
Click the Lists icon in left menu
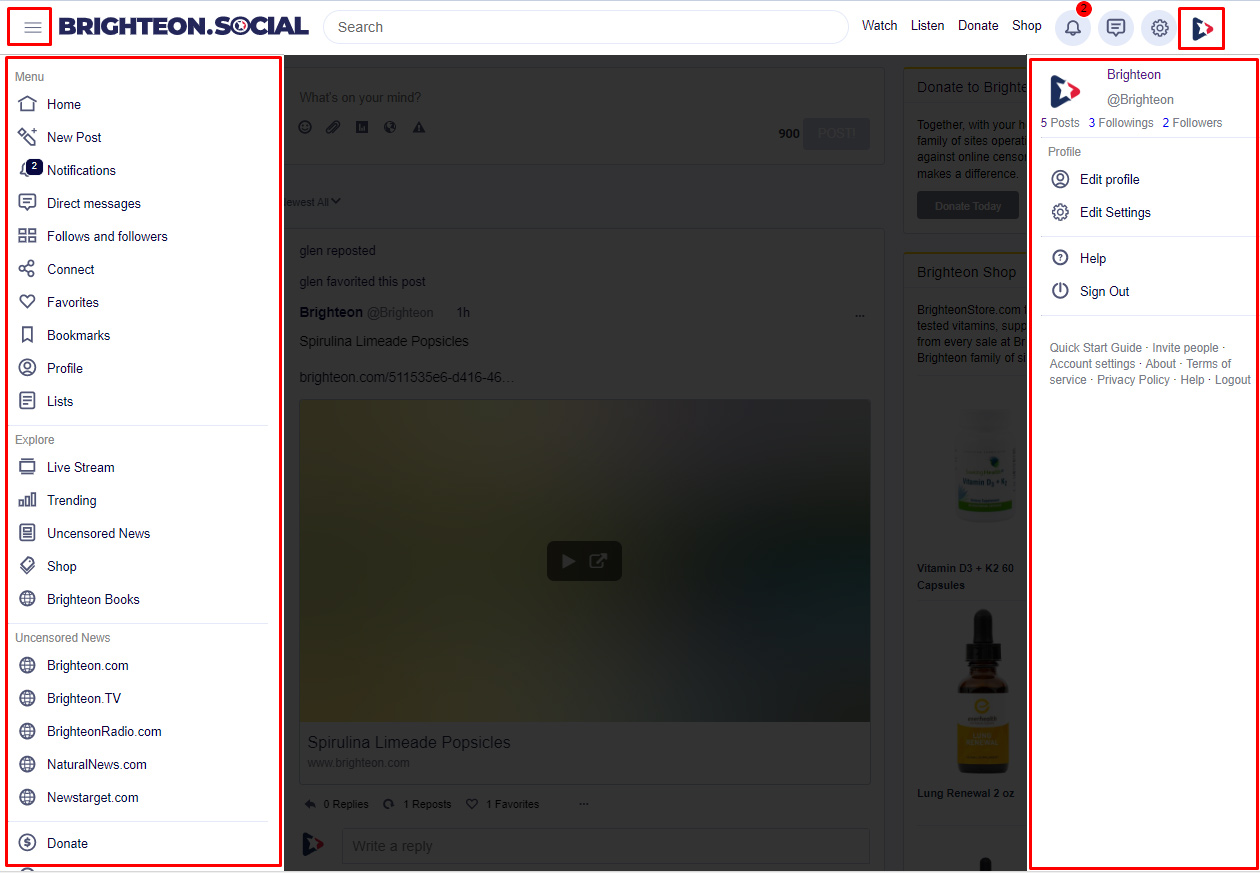27,401
